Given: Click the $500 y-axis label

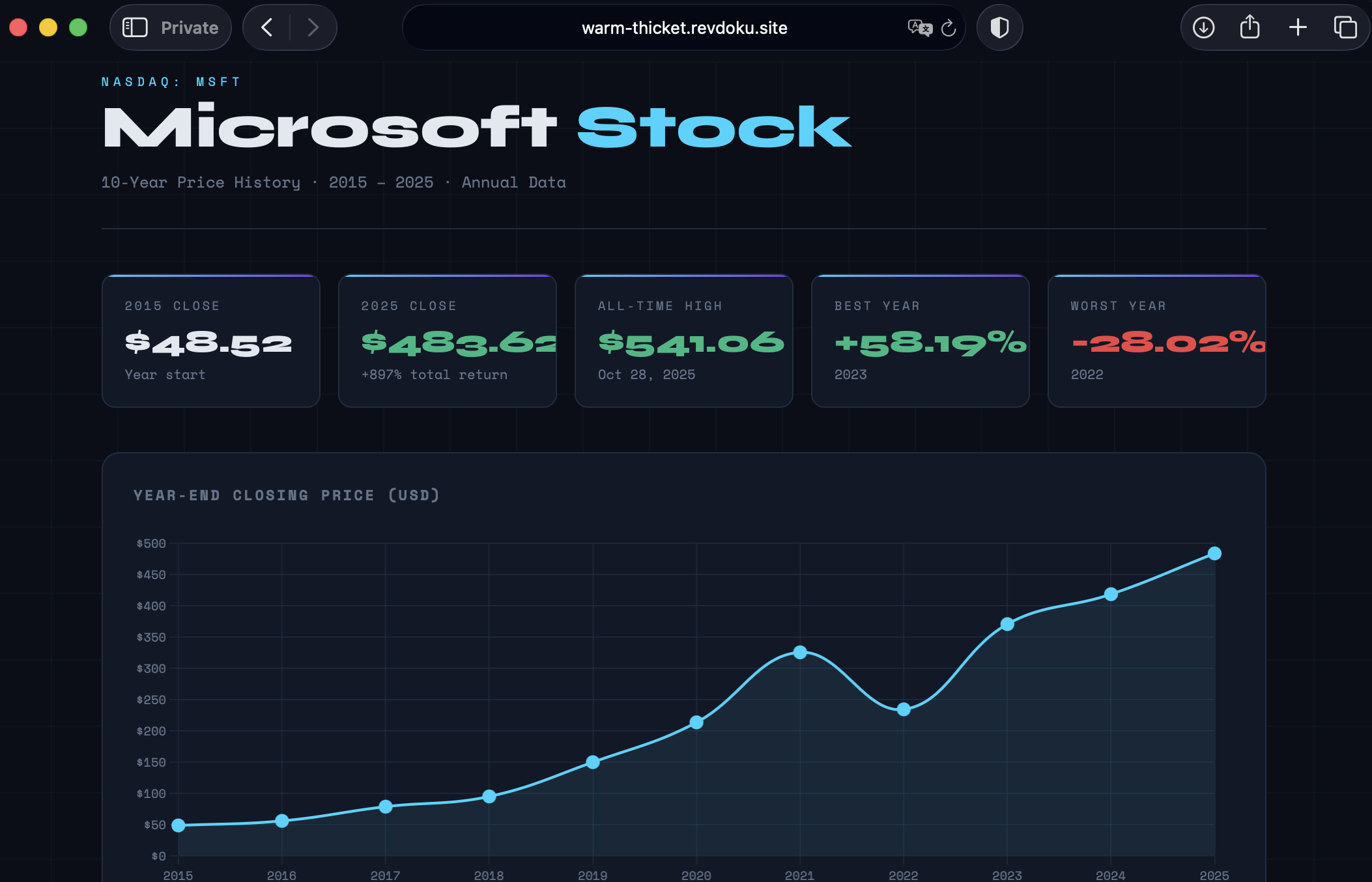Looking at the screenshot, I should coord(151,543).
